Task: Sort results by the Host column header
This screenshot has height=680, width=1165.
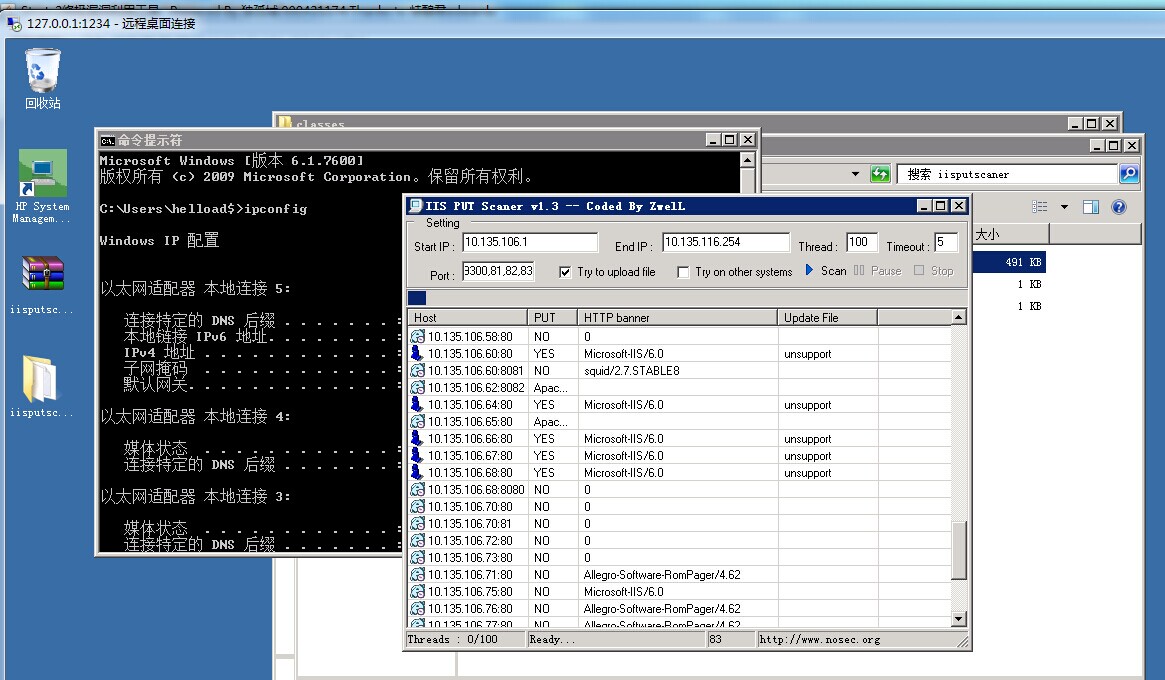Action: [467, 317]
